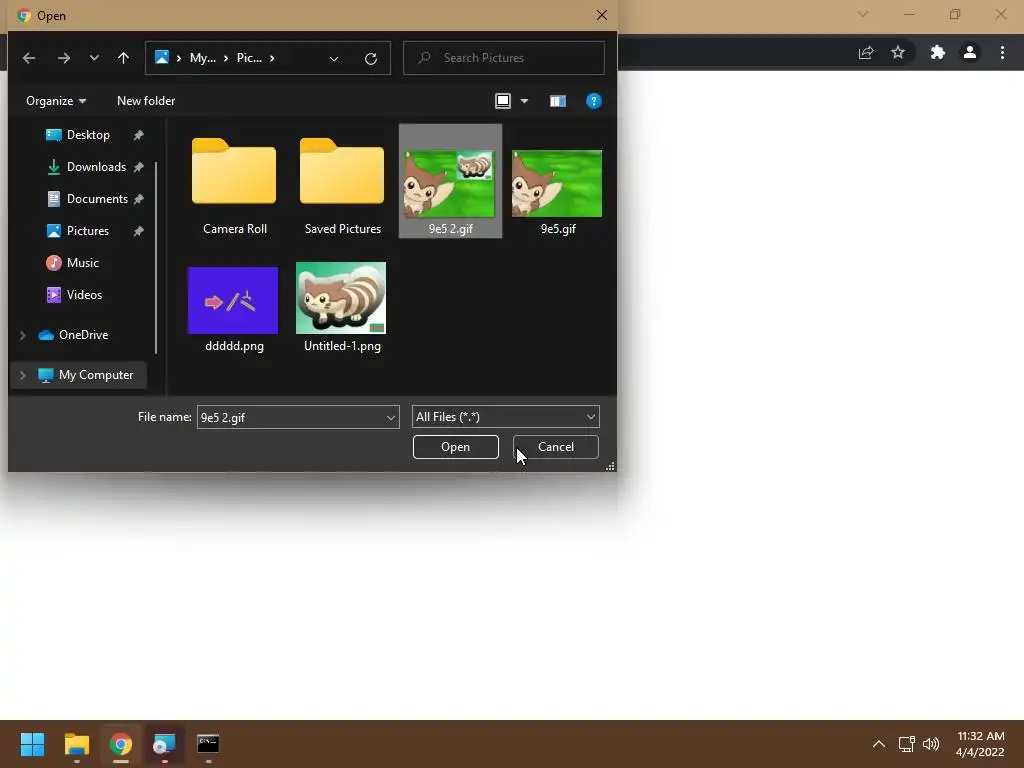This screenshot has width=1024, height=768.
Task: Open Chrome Extensions puzzle icon
Action: [938, 52]
